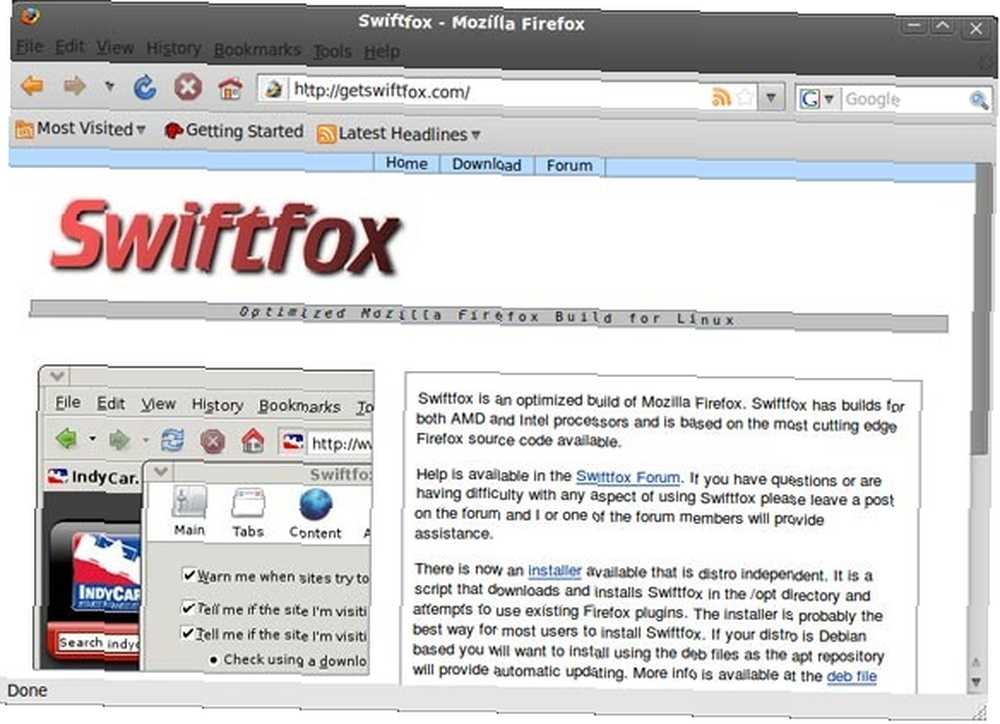This screenshot has height=724, width=1000.
Task: Open the Help menu
Action: (382, 52)
